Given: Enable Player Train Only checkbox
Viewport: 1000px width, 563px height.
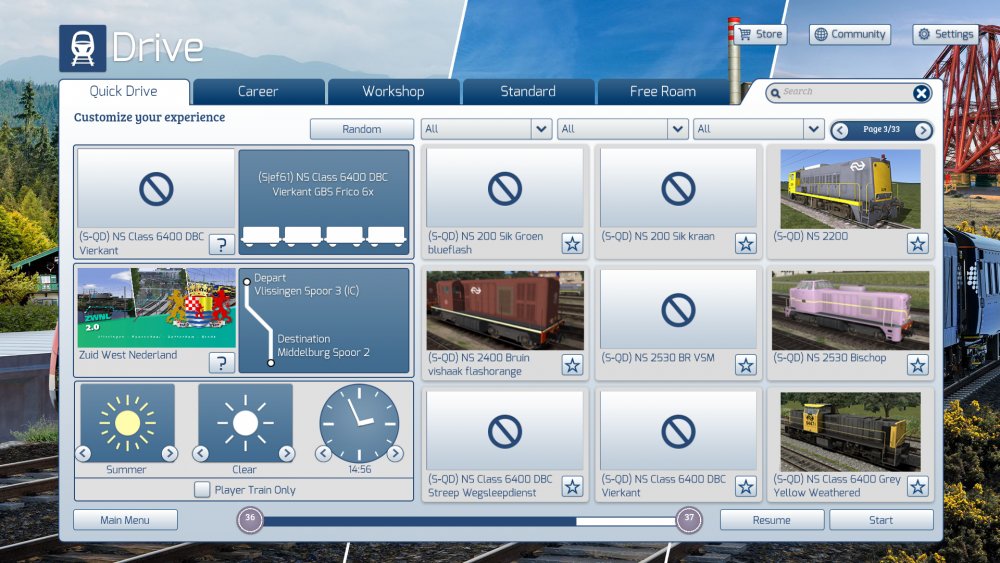Looking at the screenshot, I should click(x=202, y=490).
